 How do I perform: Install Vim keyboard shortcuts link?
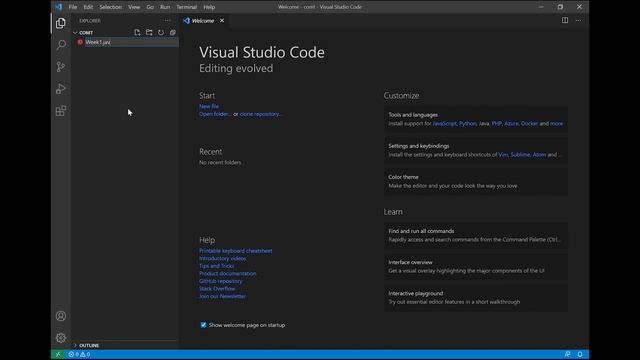[503, 155]
